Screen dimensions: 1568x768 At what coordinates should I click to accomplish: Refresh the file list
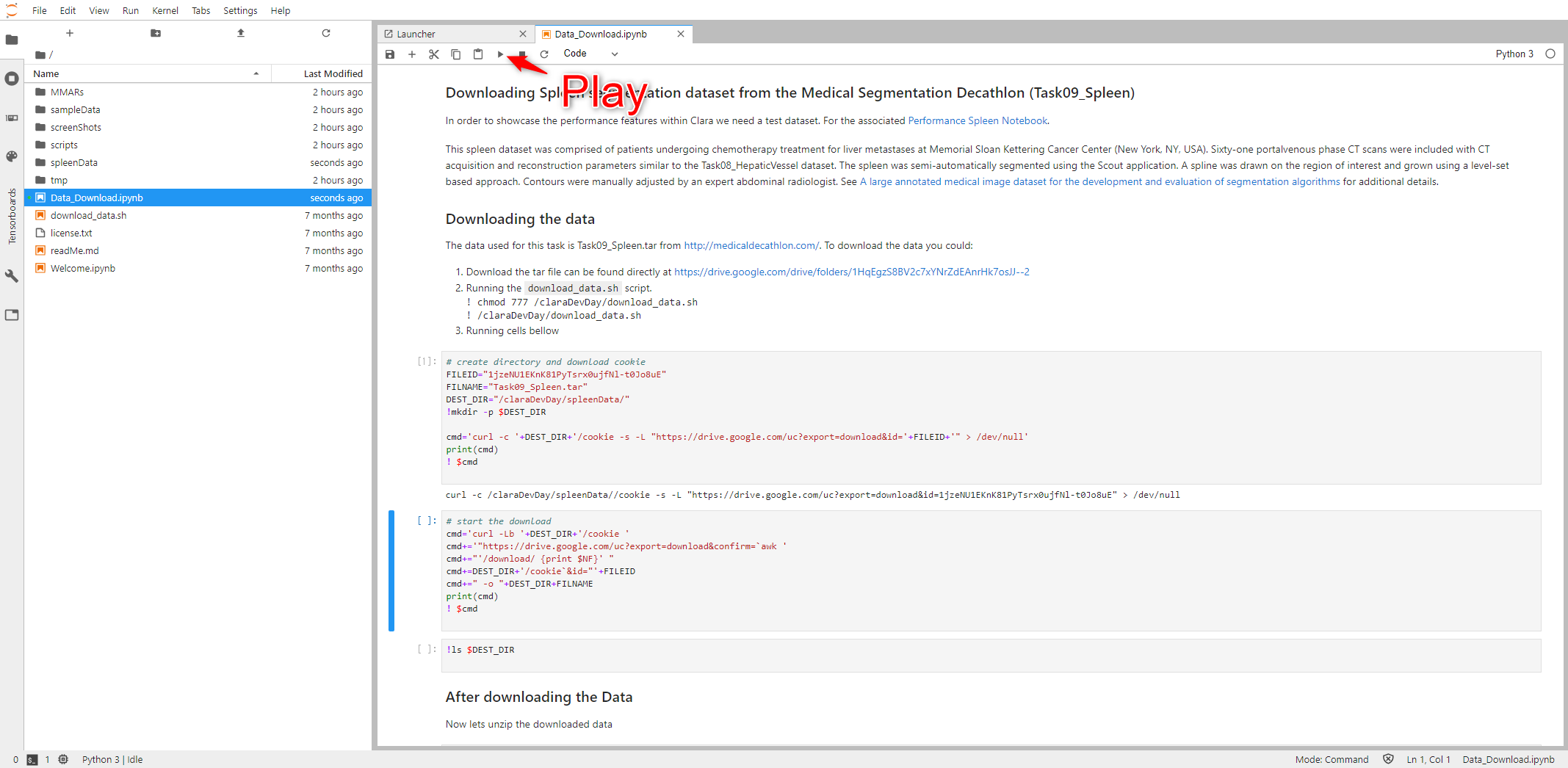pyautogui.click(x=326, y=33)
